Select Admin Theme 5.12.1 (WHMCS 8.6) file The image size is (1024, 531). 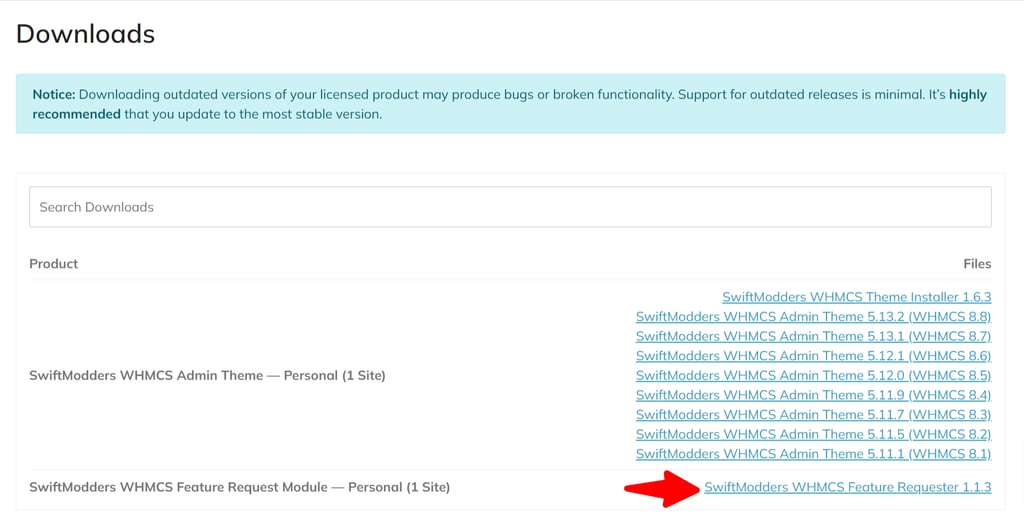point(813,356)
